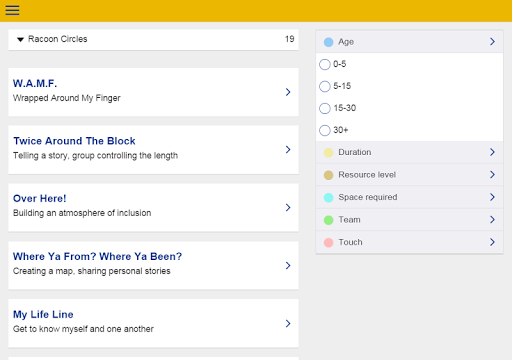This screenshot has height=360, width=512.
Task: Expand the Duration filter section
Action: click(409, 152)
